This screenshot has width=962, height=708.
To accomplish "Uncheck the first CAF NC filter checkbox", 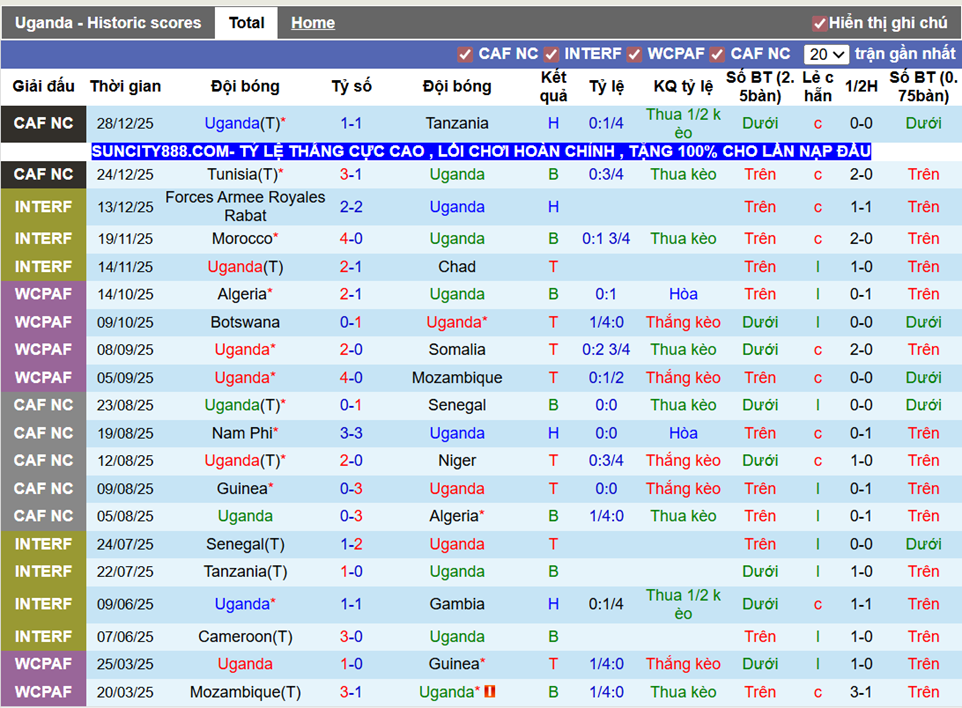I will pos(465,55).
